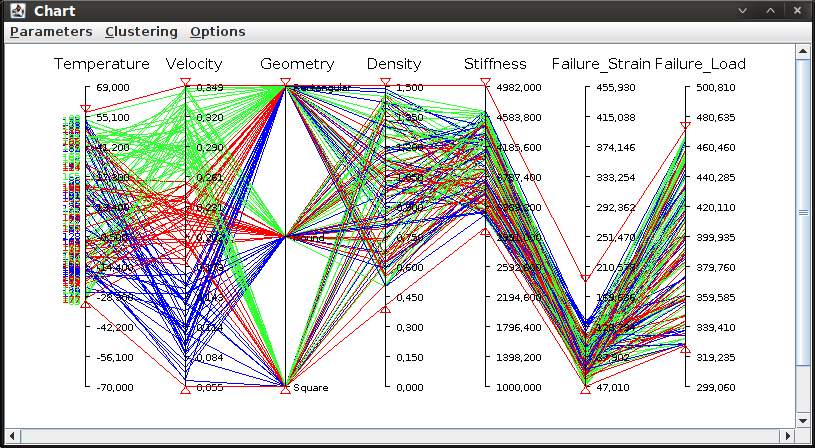This screenshot has width=815, height=448.
Task: Click the 1000,000 Stiffness tick label
Action: pos(519,388)
